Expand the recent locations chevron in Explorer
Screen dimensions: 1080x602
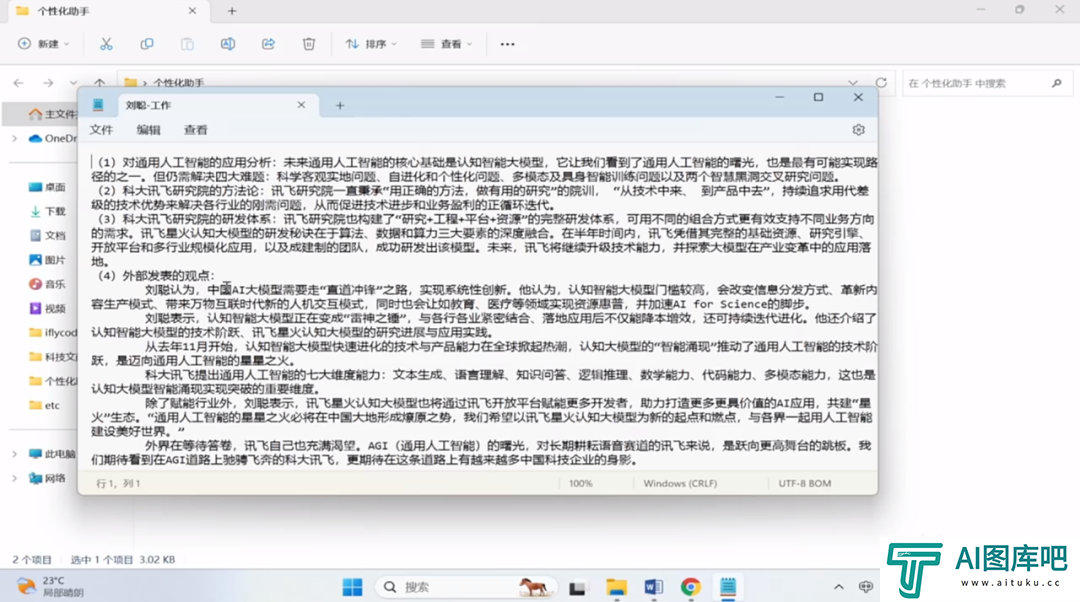73,83
